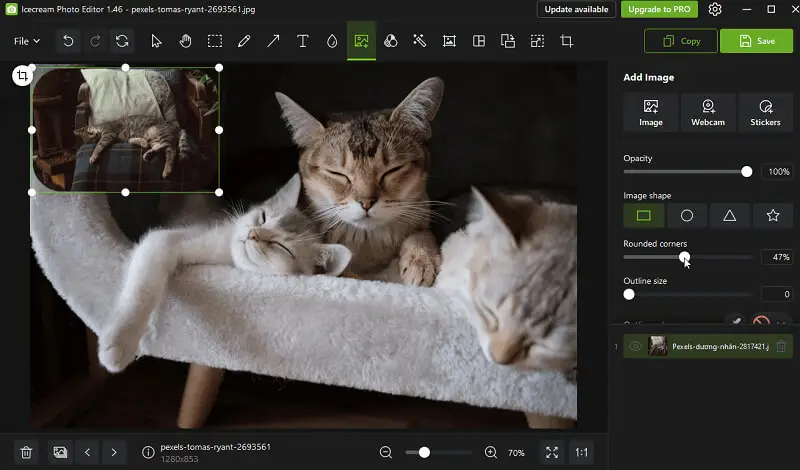Click the zoom out magnifier
The width and height of the screenshot is (800, 470).
(386, 453)
